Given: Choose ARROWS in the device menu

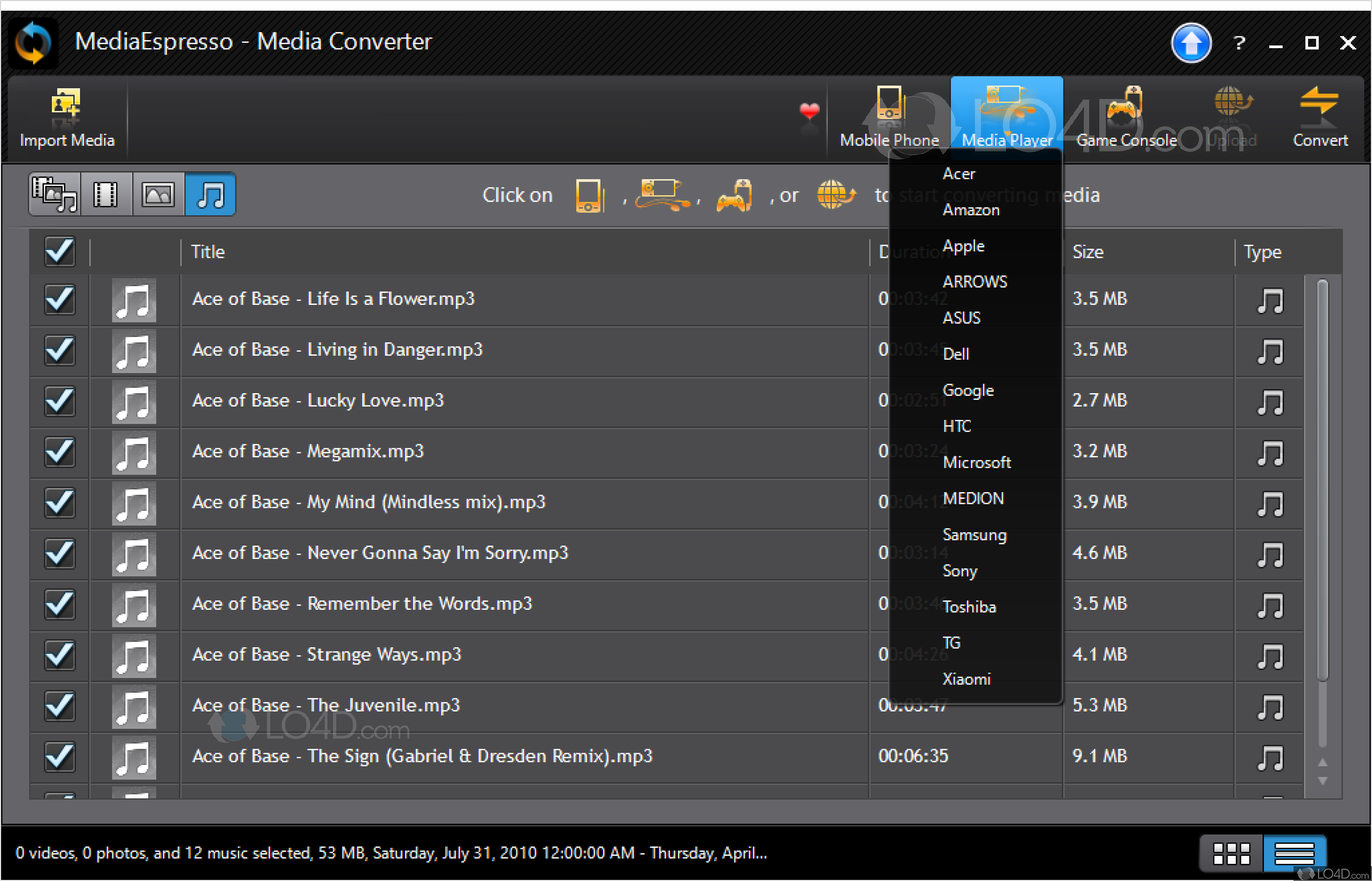Looking at the screenshot, I should 975,282.
